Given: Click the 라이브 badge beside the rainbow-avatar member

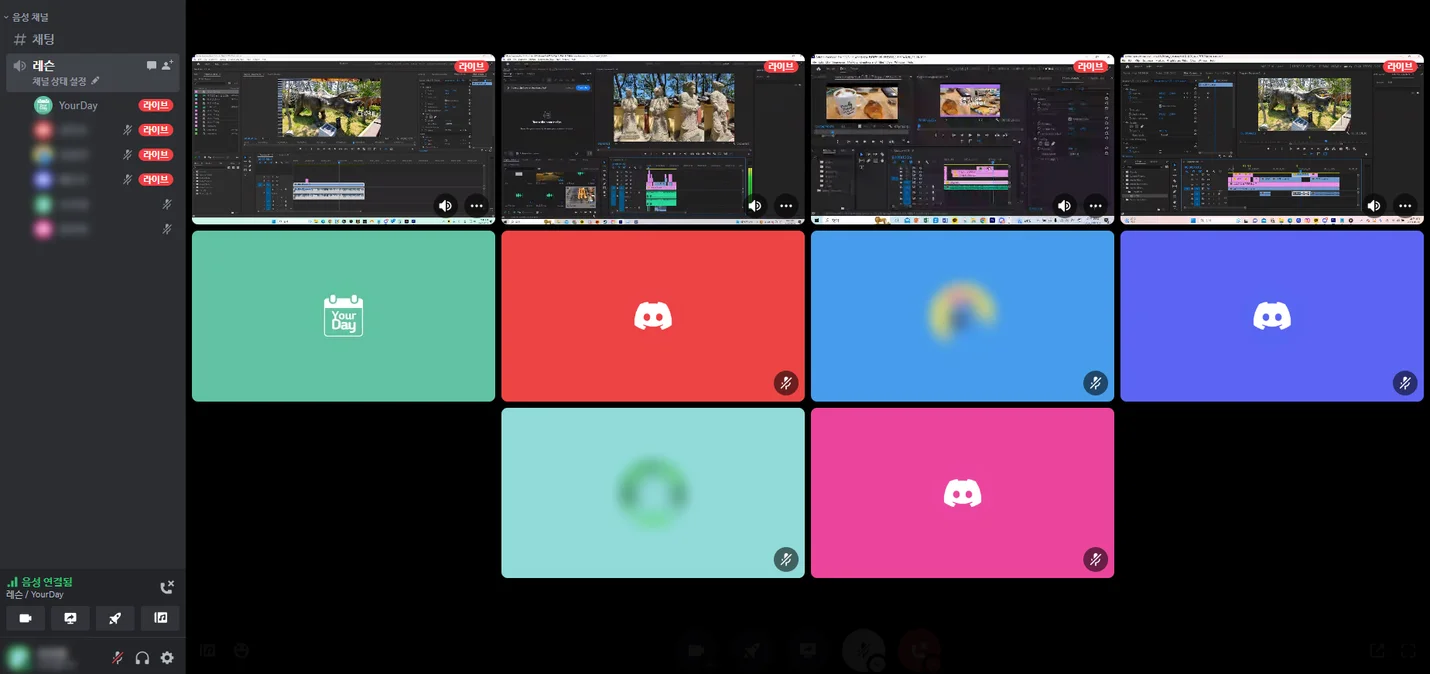Looking at the screenshot, I should tap(155, 155).
